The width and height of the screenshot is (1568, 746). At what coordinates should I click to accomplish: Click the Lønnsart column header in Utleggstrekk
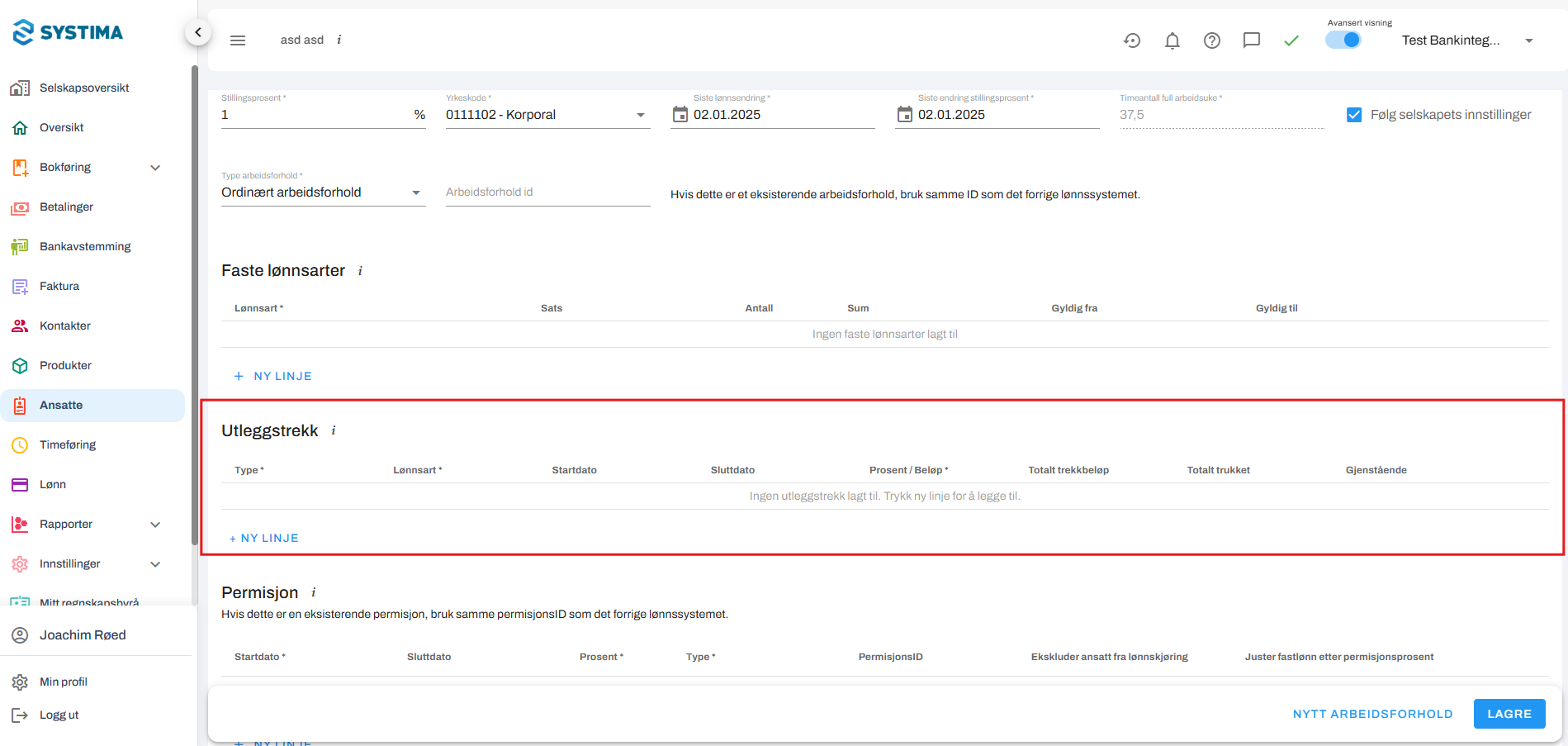pyautogui.click(x=418, y=470)
